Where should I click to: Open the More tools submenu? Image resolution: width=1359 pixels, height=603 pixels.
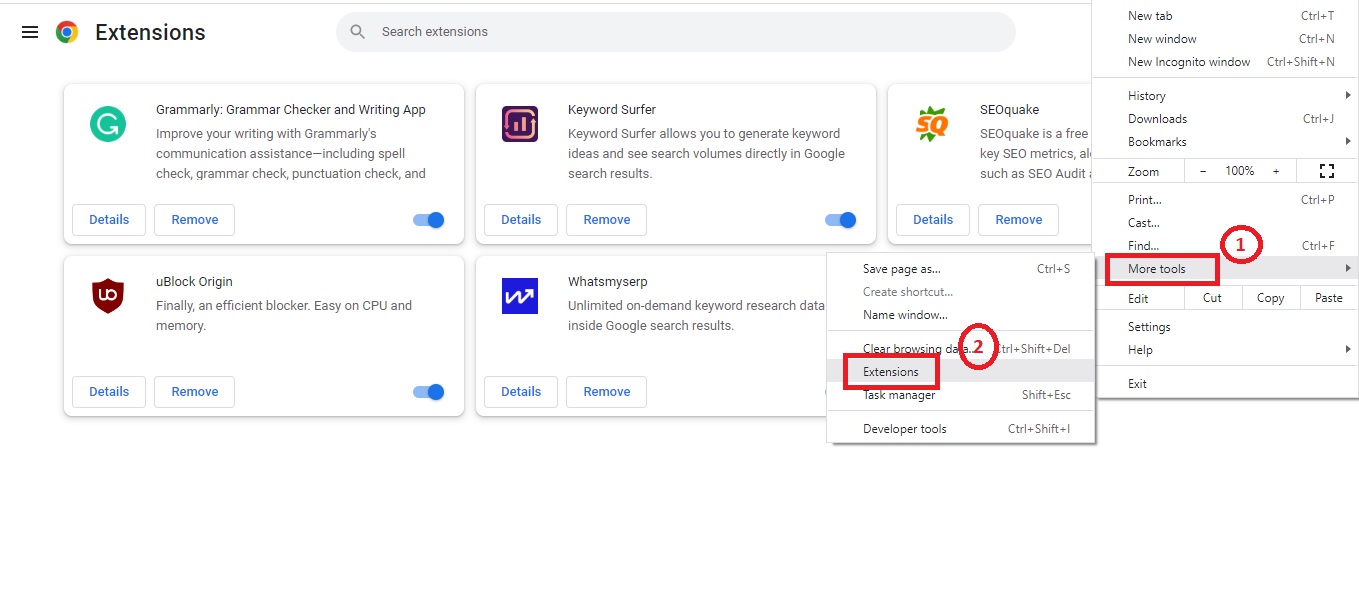click(x=1228, y=269)
